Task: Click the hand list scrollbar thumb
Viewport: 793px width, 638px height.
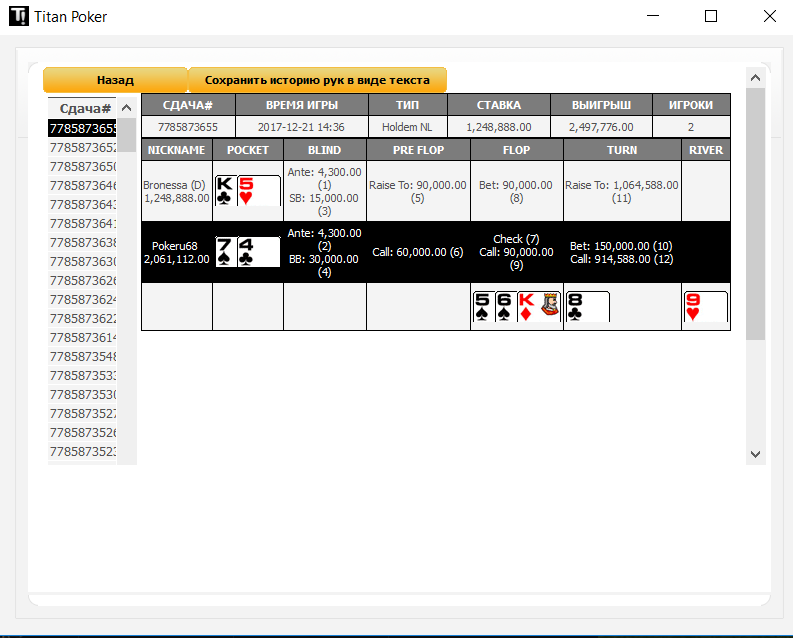Action: pyautogui.click(x=127, y=135)
